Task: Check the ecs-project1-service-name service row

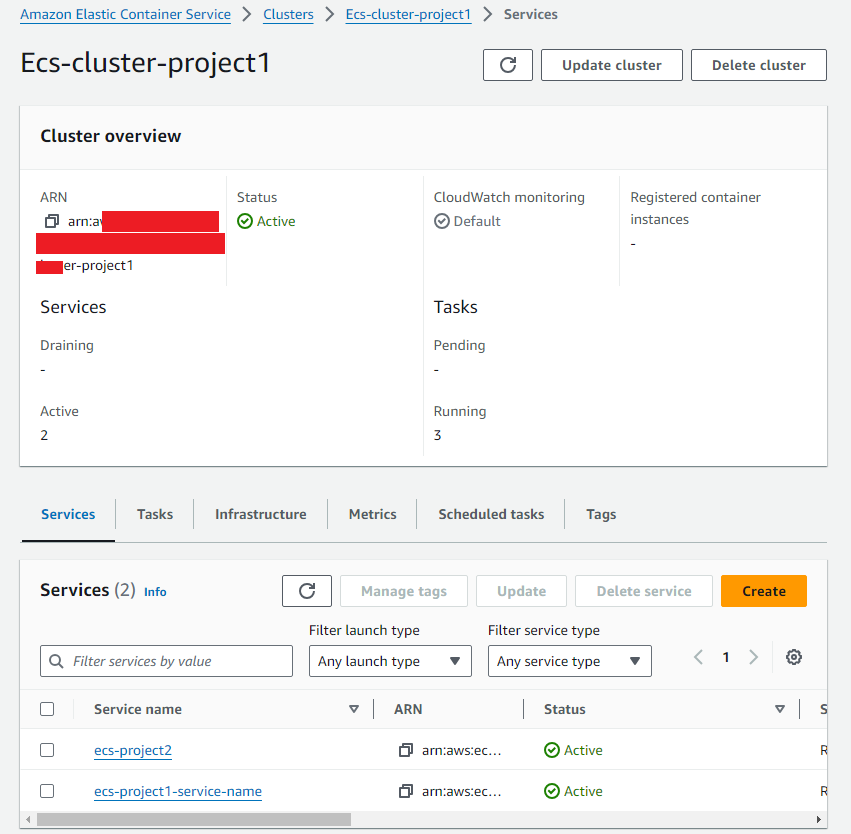Action: click(x=47, y=791)
